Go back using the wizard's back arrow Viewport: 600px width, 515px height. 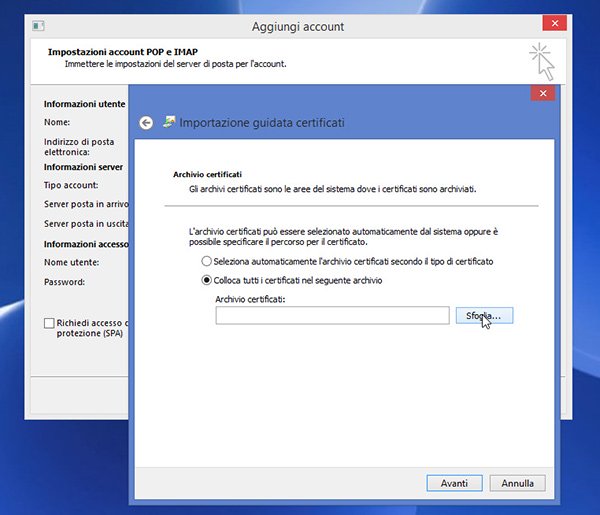pyautogui.click(x=146, y=123)
